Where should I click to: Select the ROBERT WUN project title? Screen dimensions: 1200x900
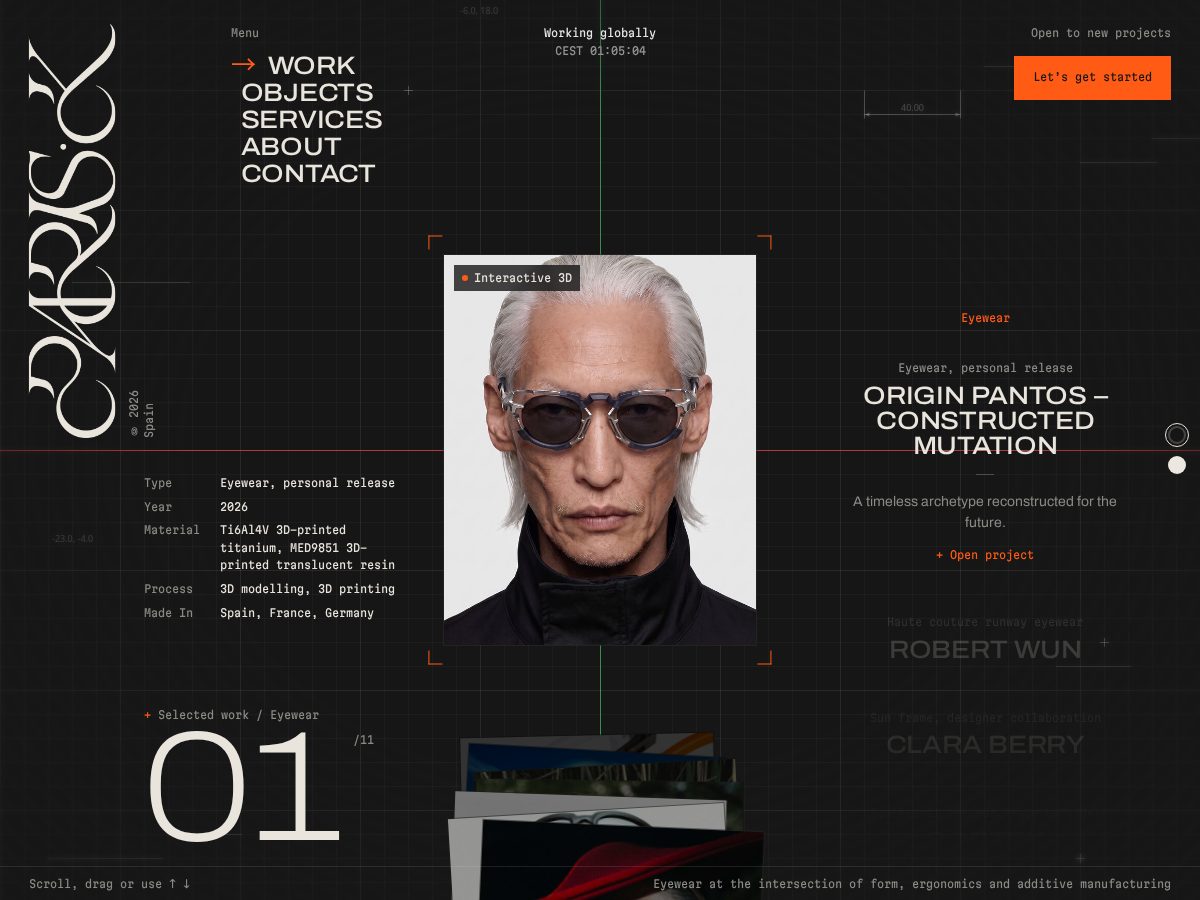click(x=985, y=650)
